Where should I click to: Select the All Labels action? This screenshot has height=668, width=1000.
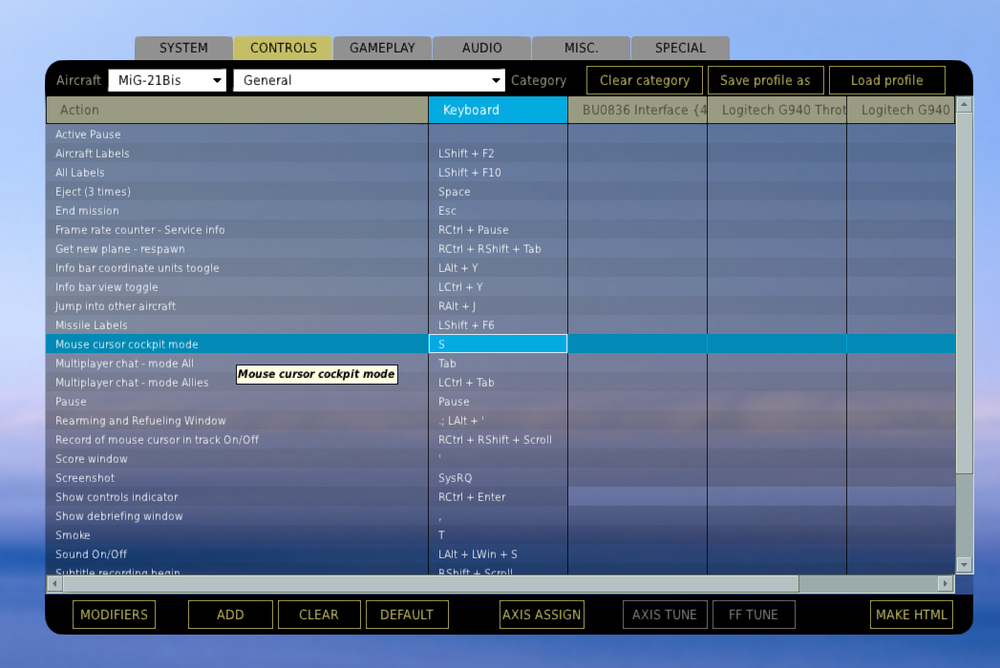(237, 172)
